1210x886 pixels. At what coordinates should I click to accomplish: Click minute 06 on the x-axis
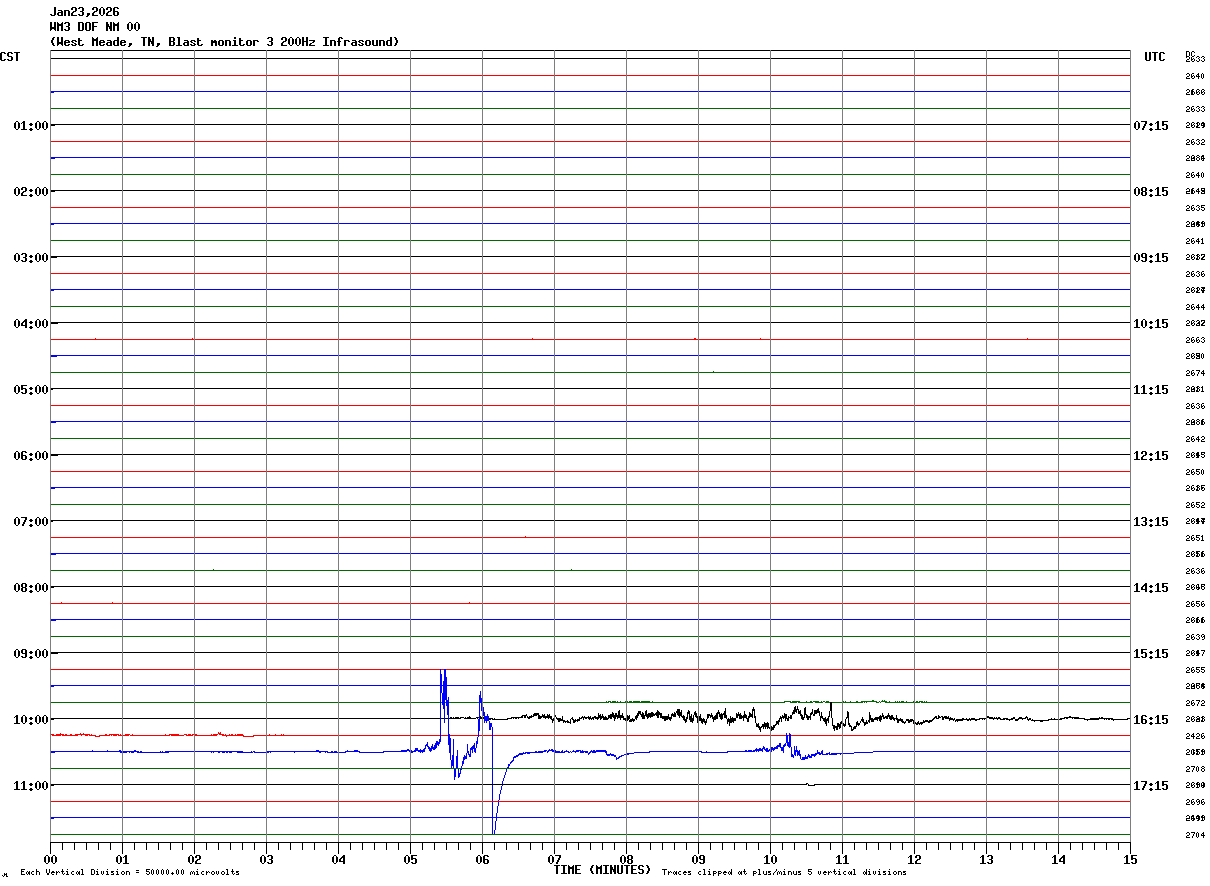point(483,859)
